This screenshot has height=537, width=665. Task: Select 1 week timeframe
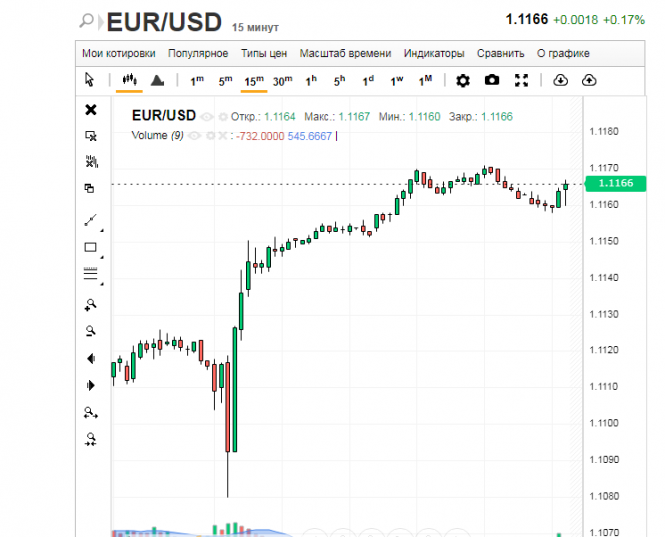pos(397,80)
